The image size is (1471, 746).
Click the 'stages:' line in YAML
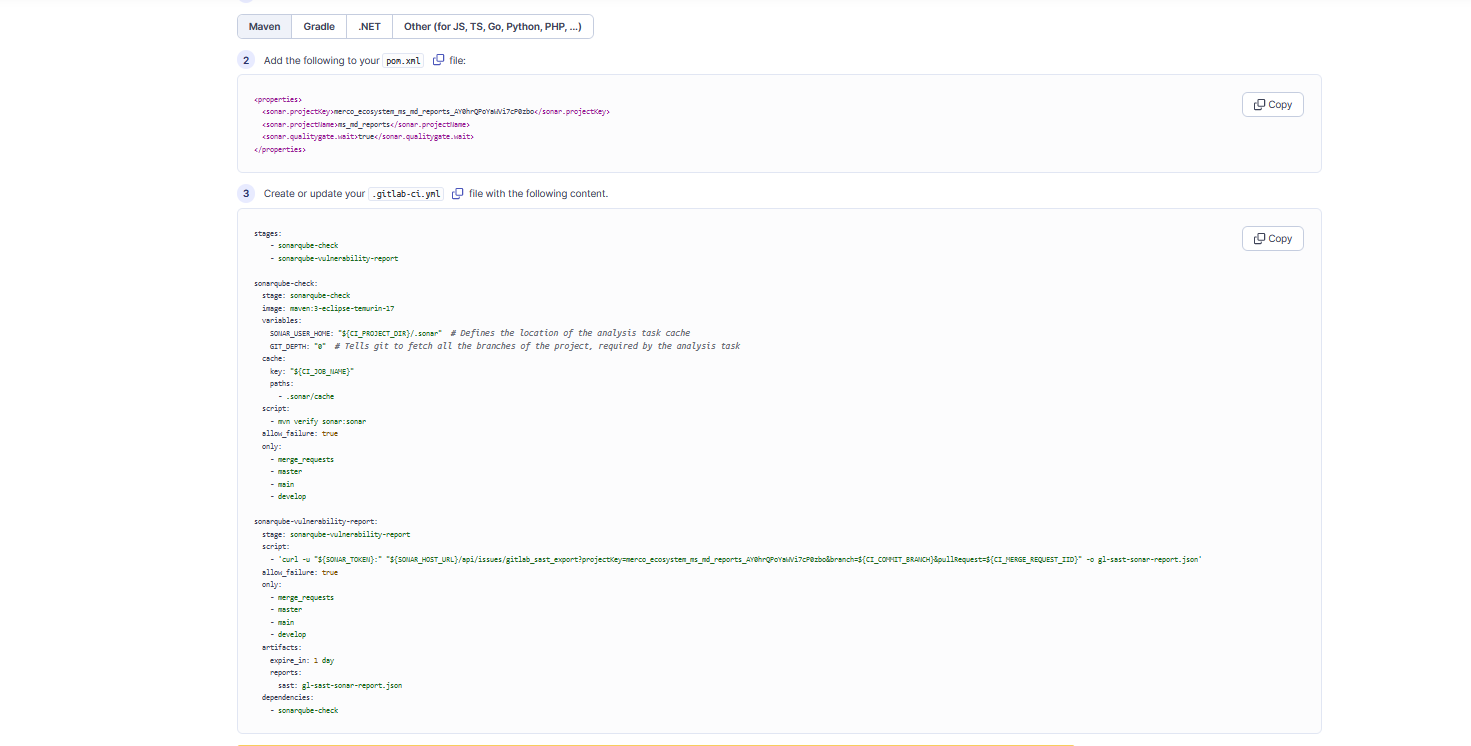(x=268, y=233)
